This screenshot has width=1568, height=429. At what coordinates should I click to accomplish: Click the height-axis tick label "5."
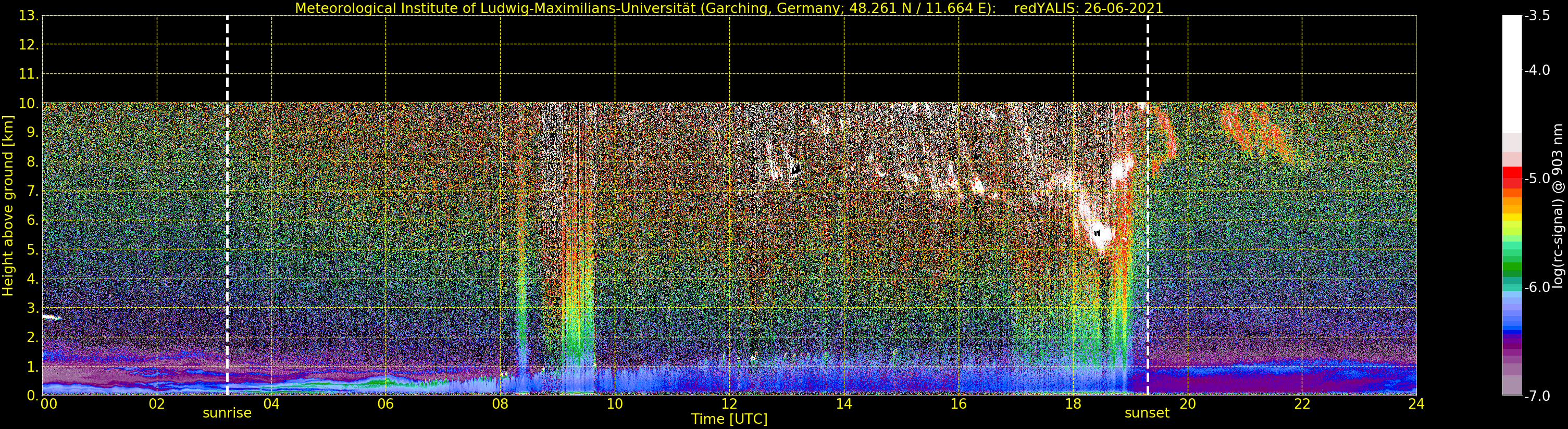(32, 250)
